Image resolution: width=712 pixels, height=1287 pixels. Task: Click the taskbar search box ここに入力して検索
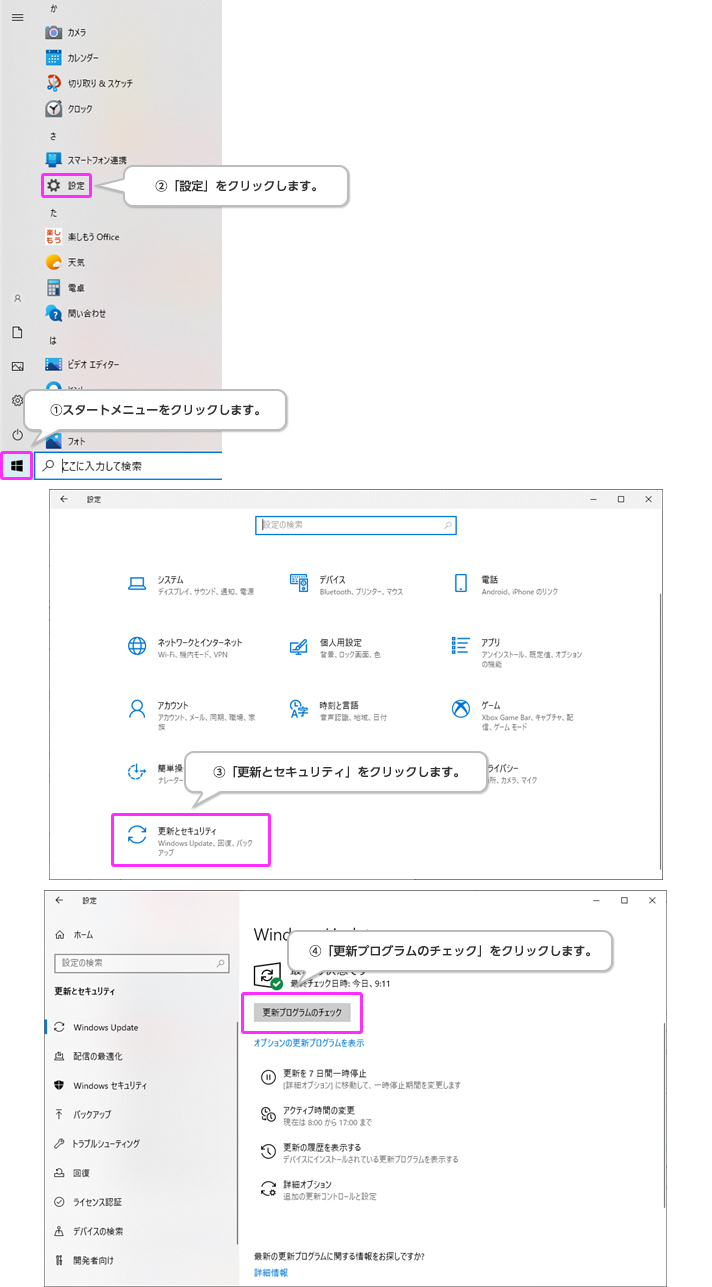(130, 466)
